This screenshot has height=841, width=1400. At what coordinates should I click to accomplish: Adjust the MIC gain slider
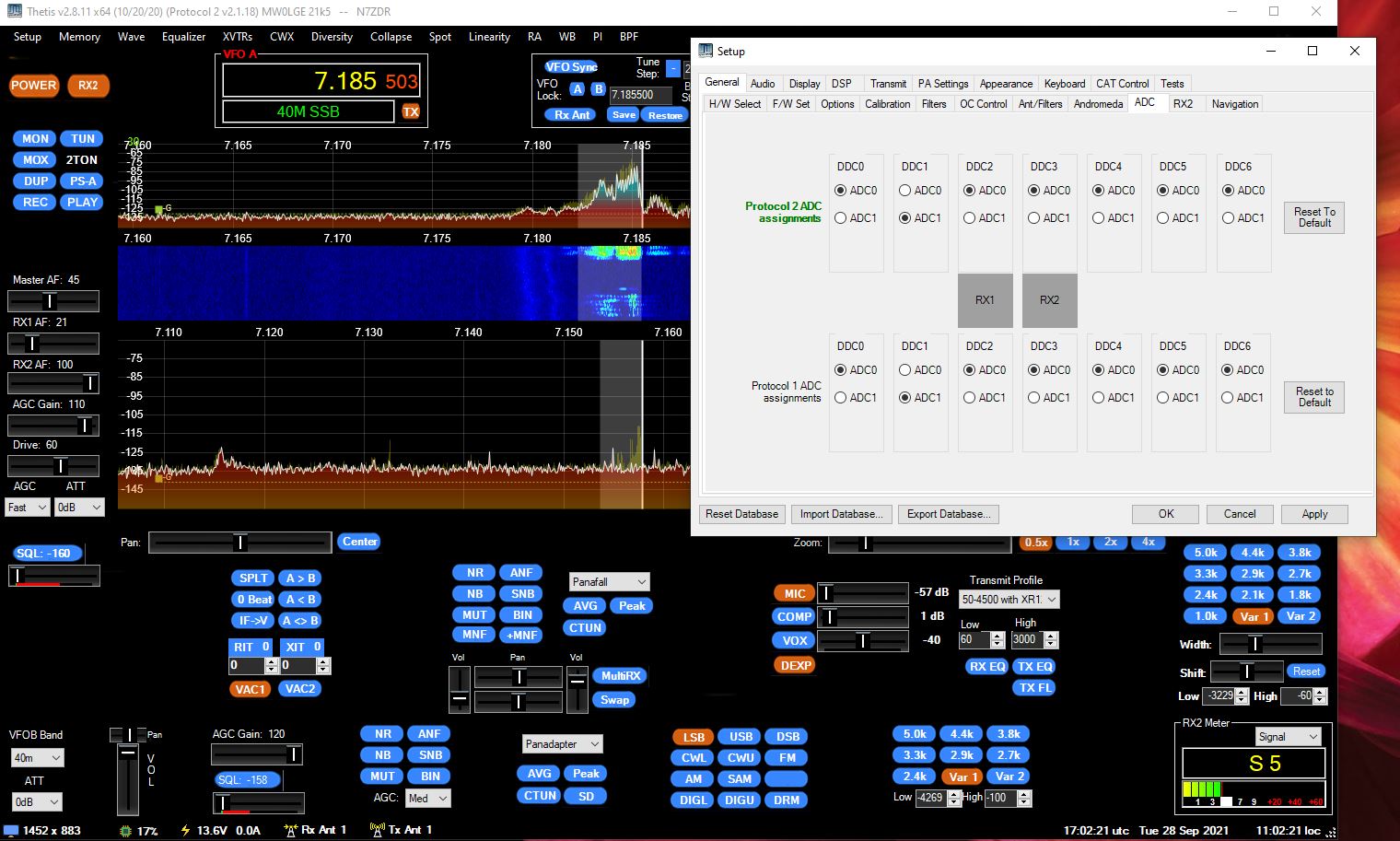[863, 592]
